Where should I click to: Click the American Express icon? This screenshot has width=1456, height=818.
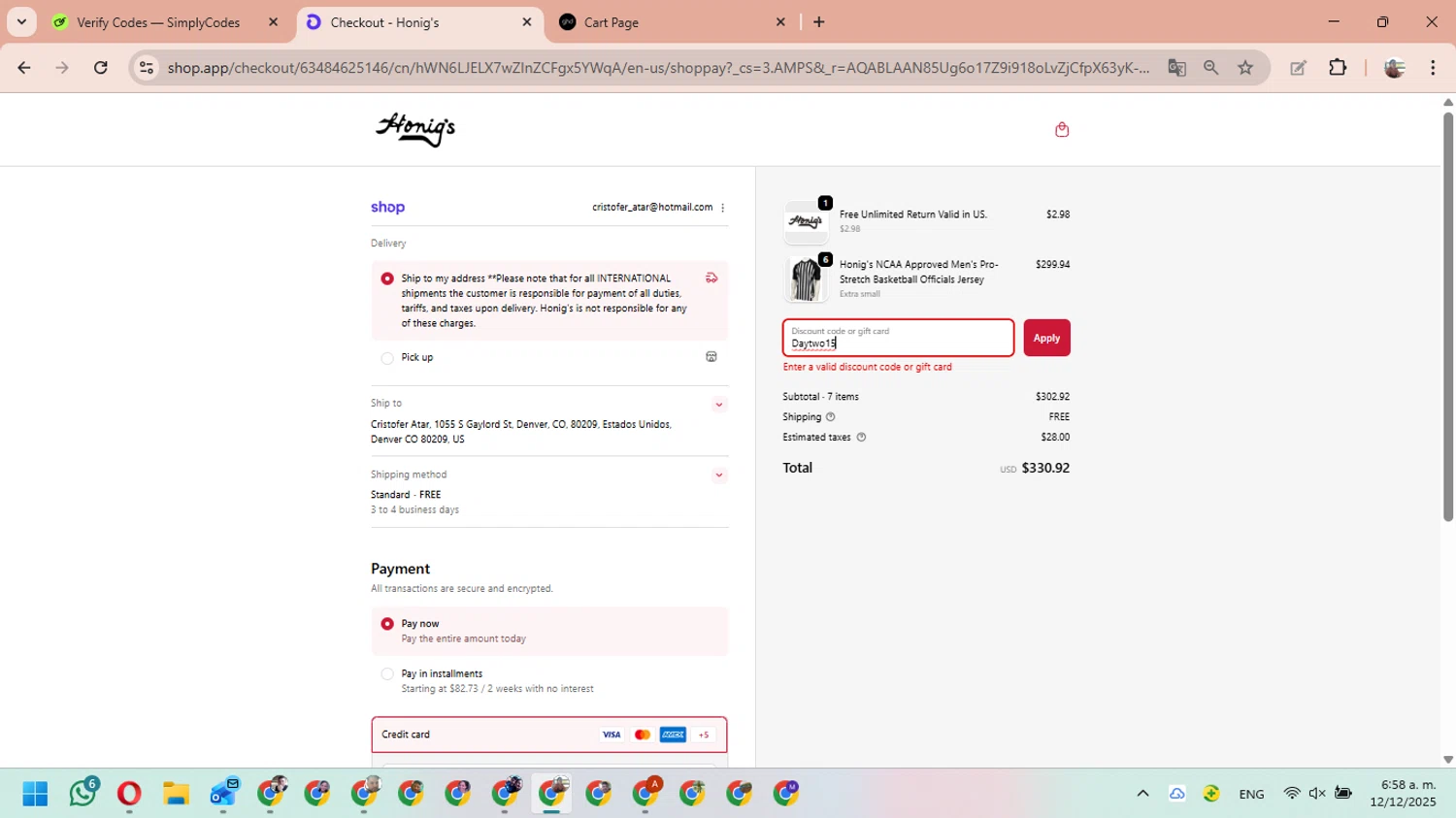coord(673,735)
